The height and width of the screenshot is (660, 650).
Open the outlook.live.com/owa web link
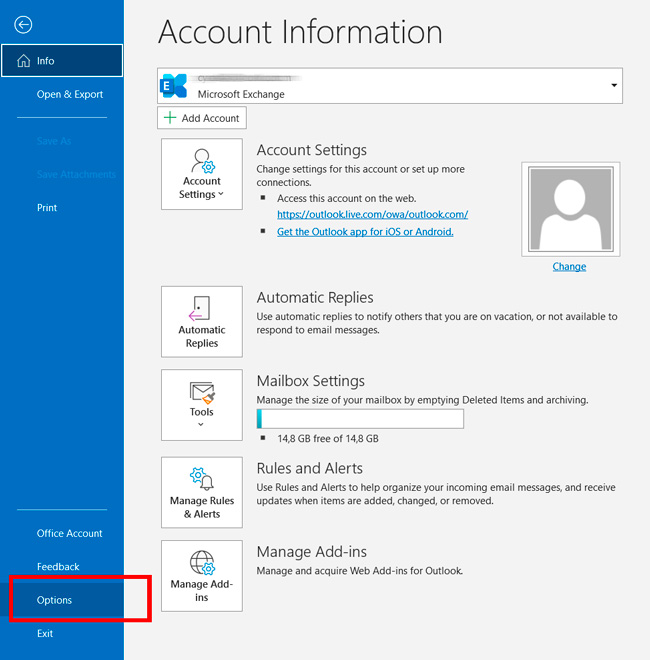point(373,214)
